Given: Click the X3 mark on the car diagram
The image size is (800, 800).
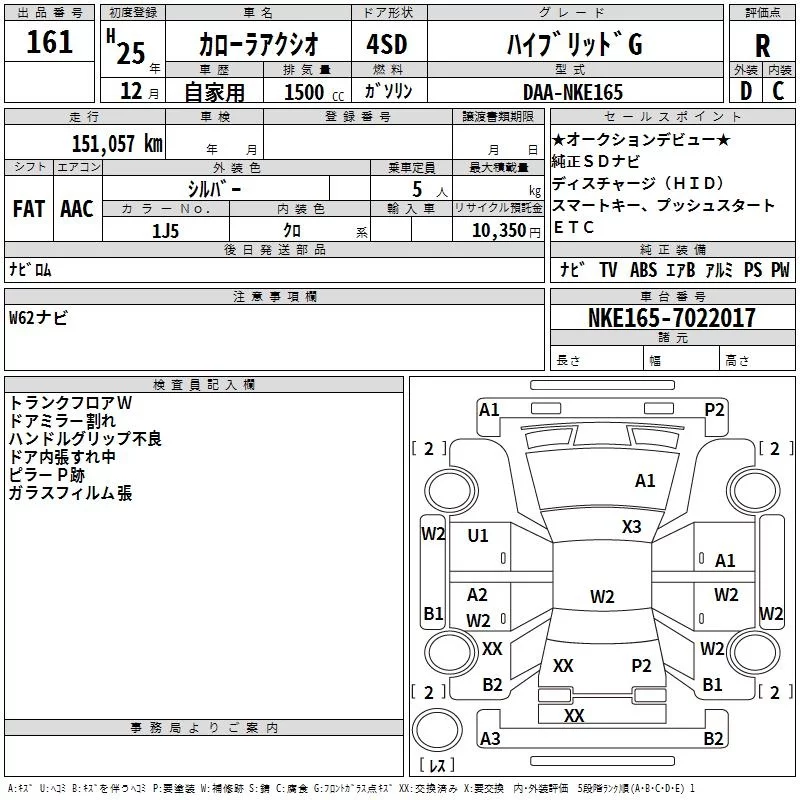Looking at the screenshot, I should tap(631, 527).
